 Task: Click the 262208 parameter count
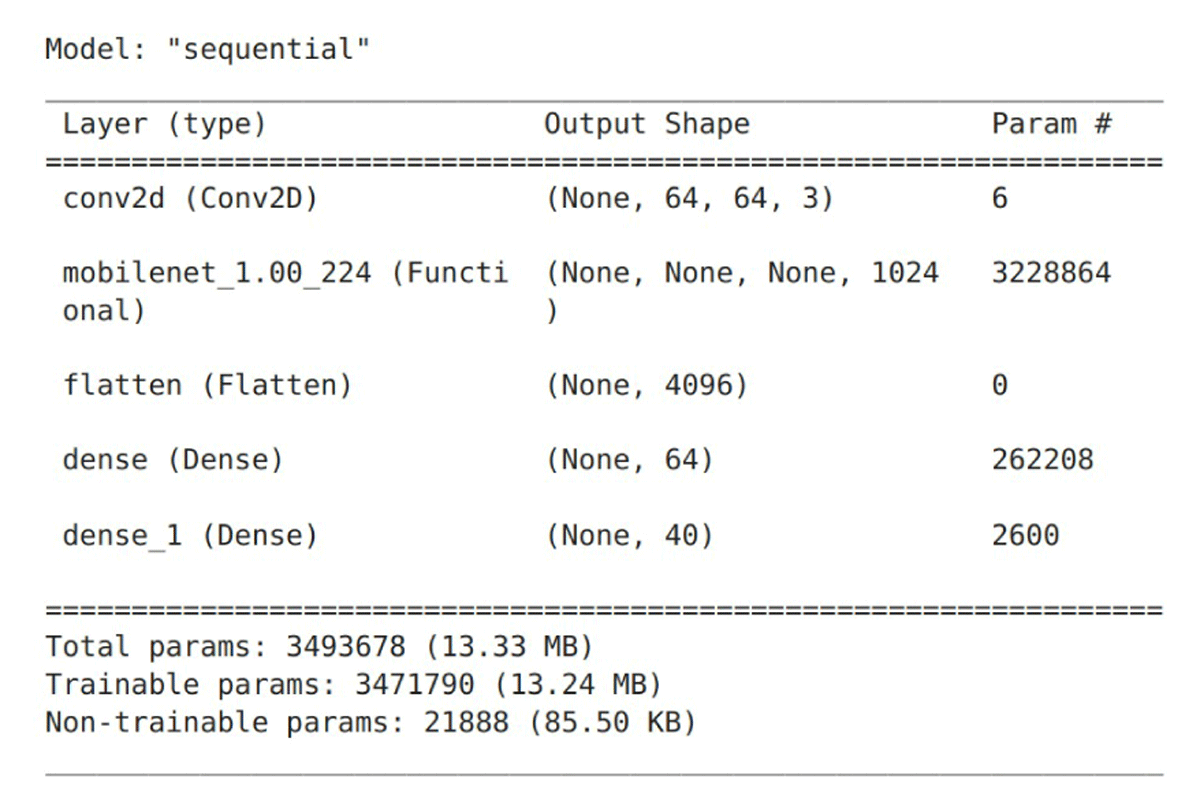pos(1043,460)
